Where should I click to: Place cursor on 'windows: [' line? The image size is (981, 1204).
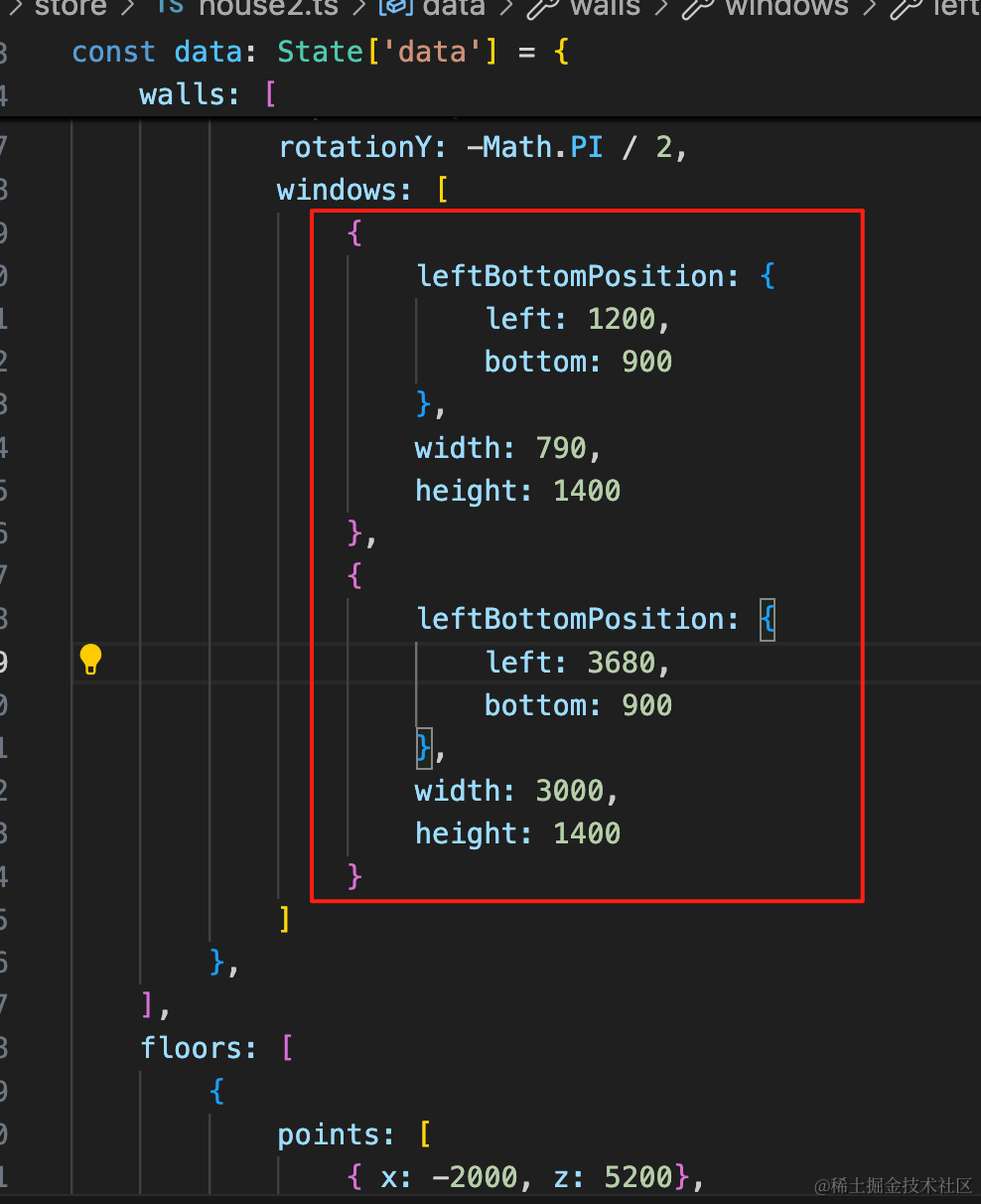pyautogui.click(x=362, y=190)
